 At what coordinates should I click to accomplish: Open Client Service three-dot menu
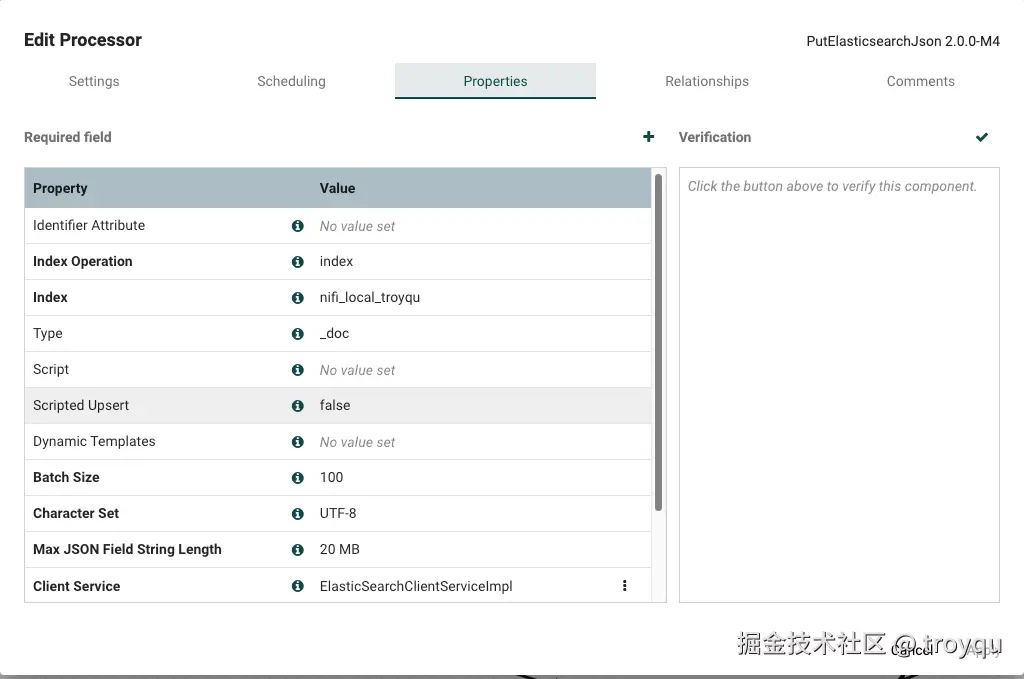point(625,586)
